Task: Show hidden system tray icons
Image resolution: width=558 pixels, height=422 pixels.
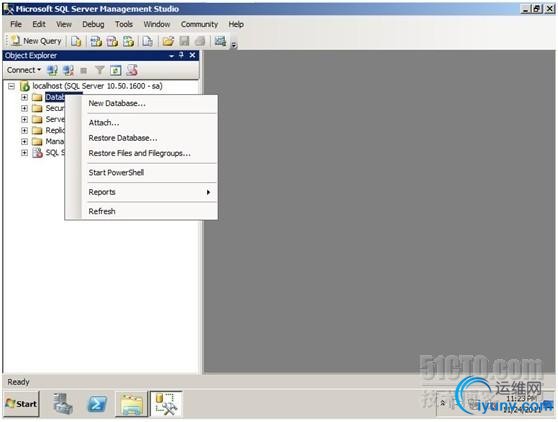Action: pos(443,403)
